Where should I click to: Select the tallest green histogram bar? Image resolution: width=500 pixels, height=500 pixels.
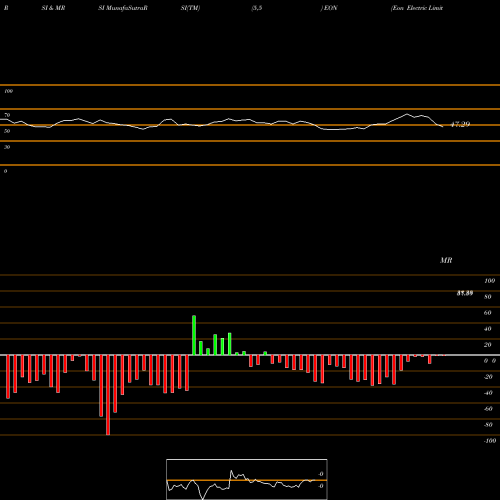point(194,335)
